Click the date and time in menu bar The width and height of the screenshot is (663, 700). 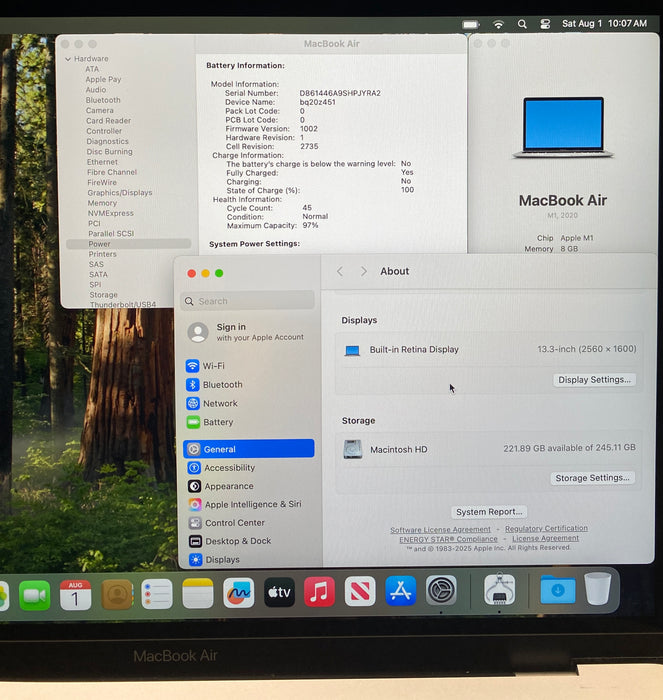point(604,24)
